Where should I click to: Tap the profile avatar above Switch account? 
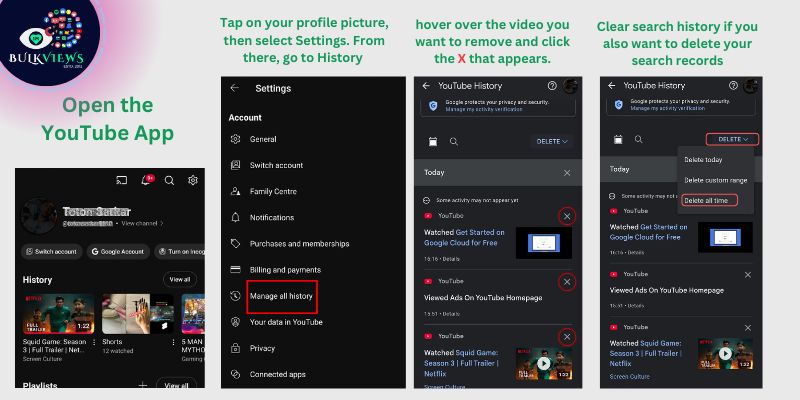[38, 216]
